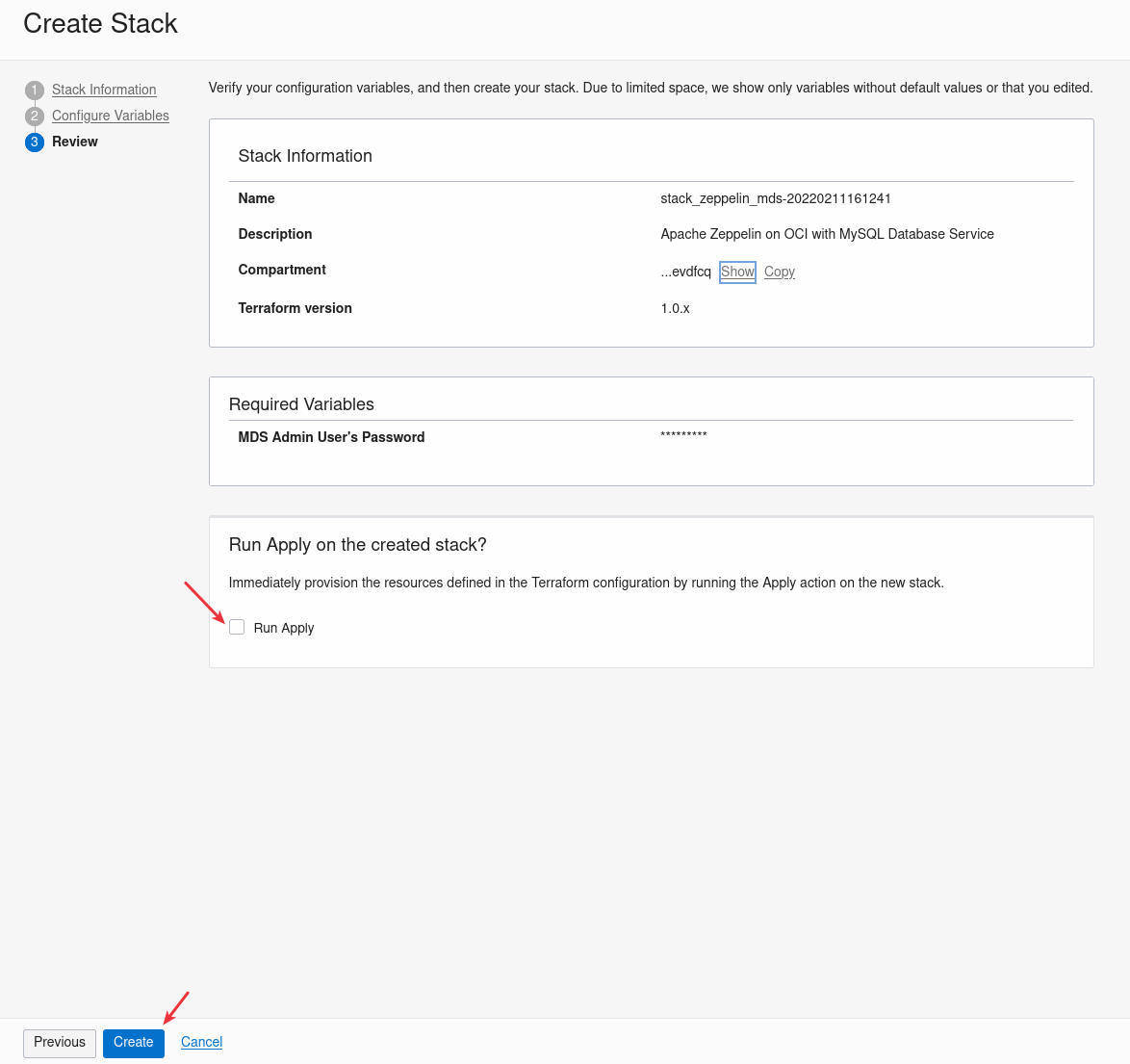Cancel the stack creation
1130x1064 pixels.
(x=202, y=1042)
